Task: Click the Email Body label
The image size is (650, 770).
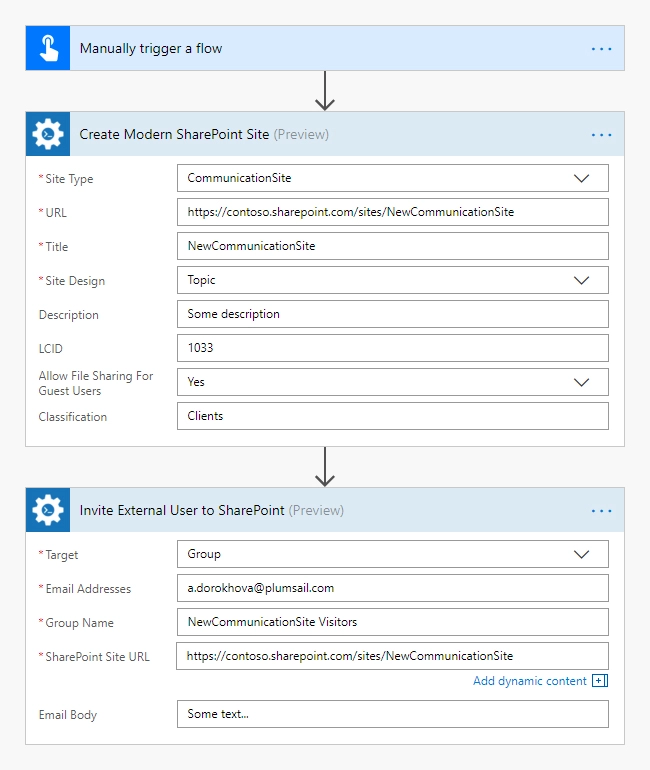Action: coord(68,715)
